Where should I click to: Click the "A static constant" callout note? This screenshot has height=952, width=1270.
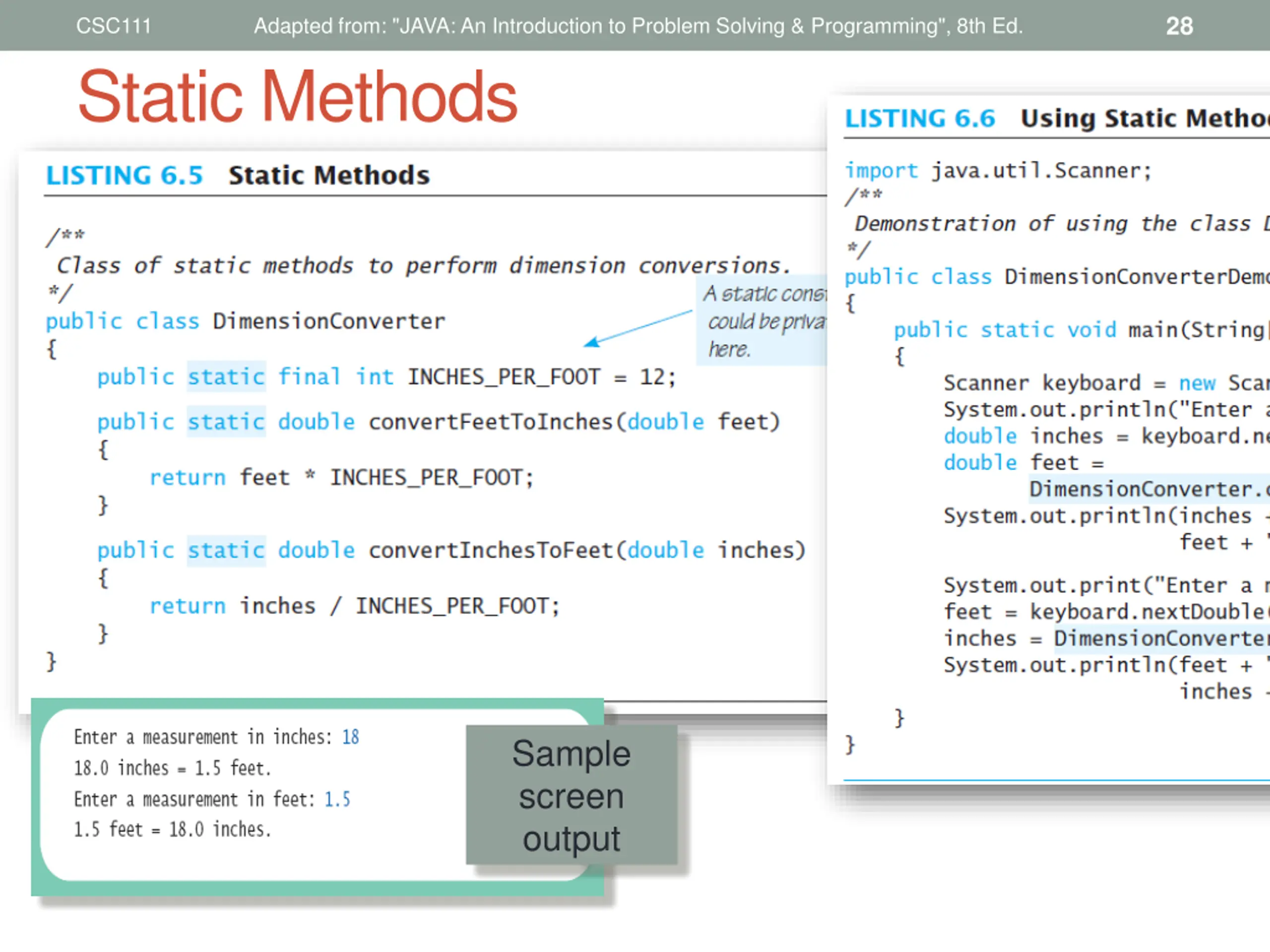762,320
